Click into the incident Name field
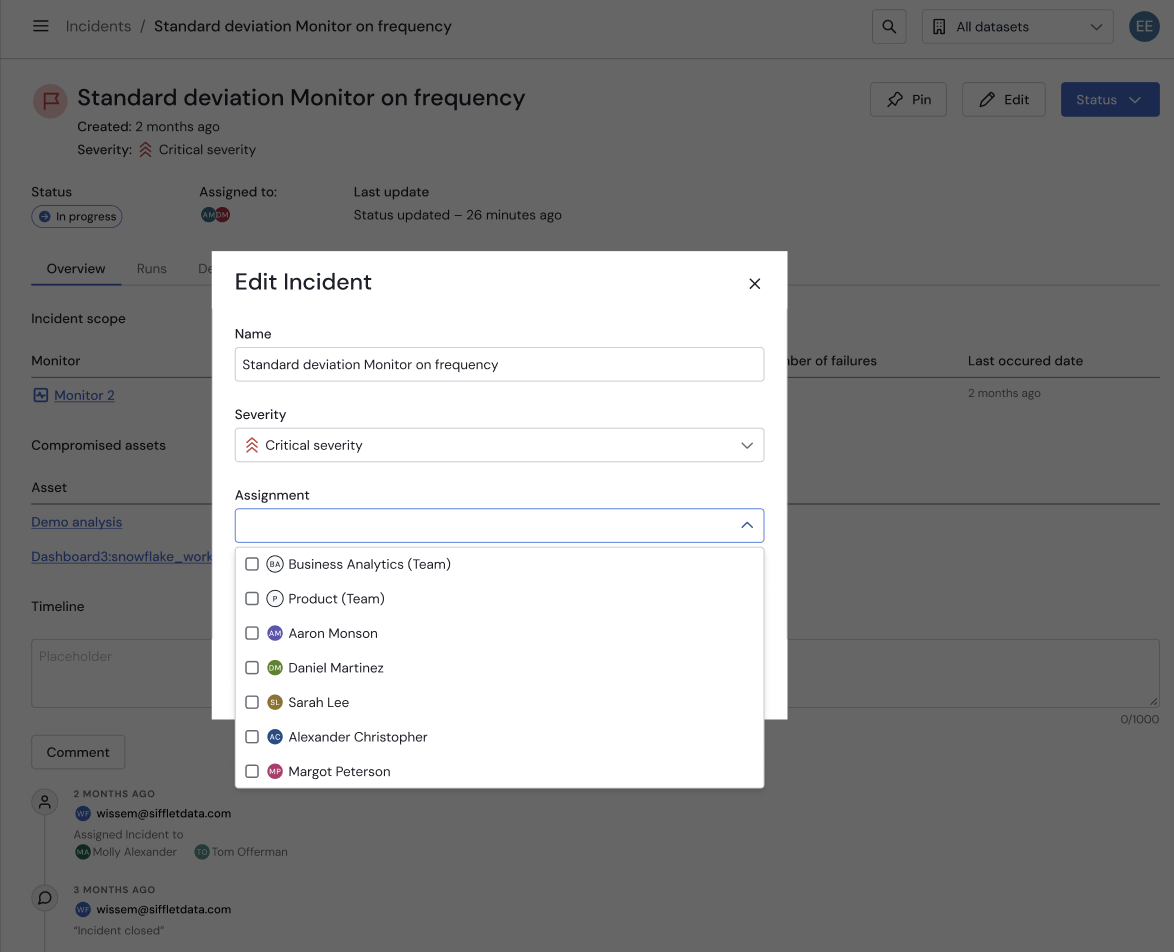The image size is (1174, 952). coord(499,365)
